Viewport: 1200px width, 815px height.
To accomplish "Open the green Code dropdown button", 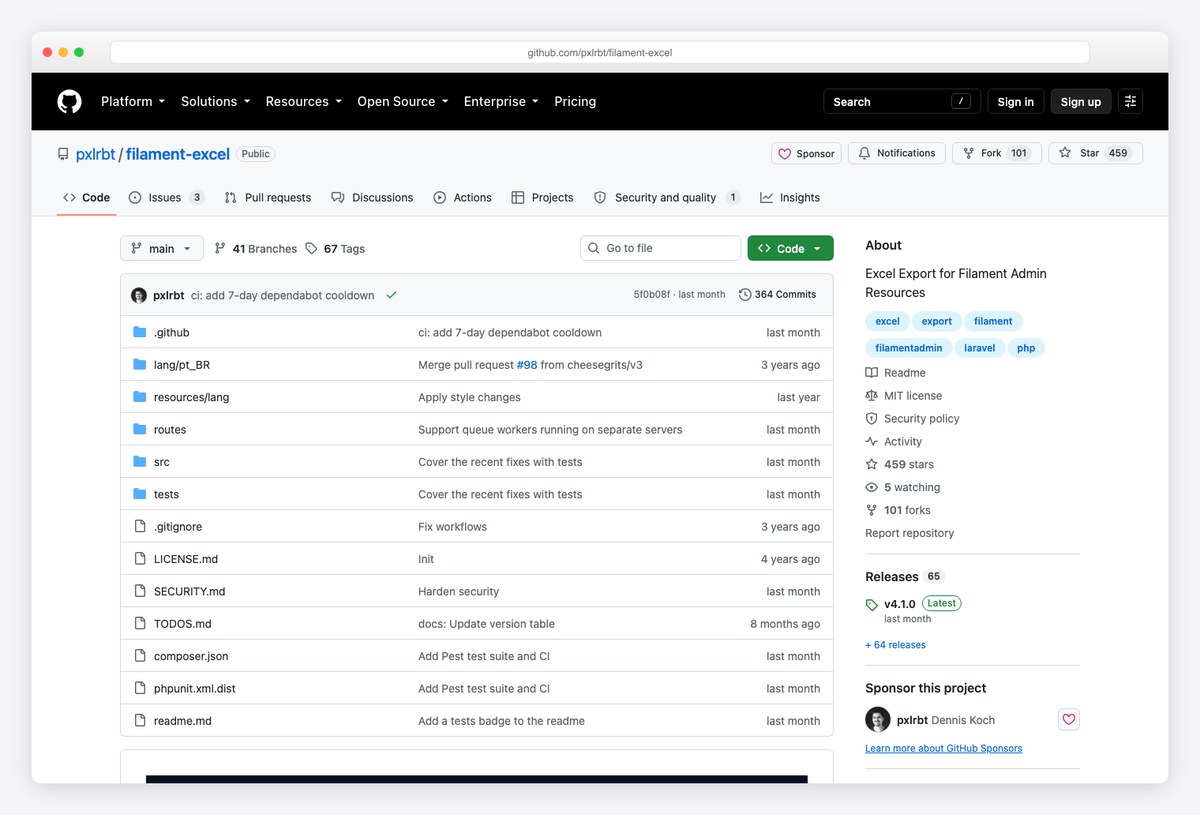I will point(790,248).
